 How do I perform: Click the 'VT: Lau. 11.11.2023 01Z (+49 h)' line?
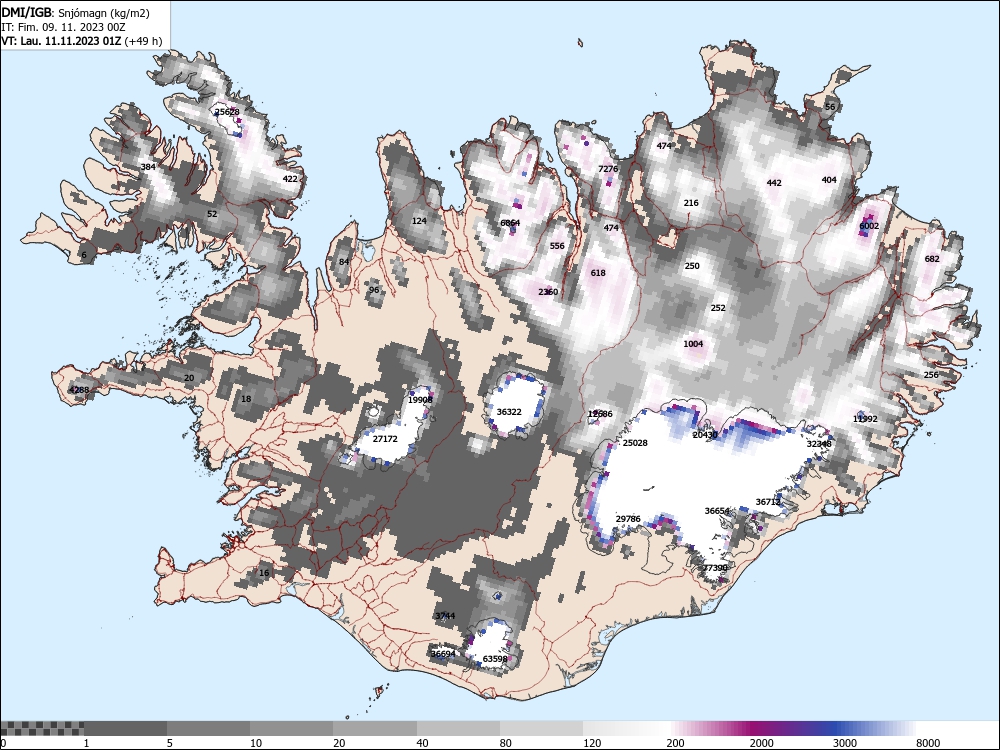82,41
